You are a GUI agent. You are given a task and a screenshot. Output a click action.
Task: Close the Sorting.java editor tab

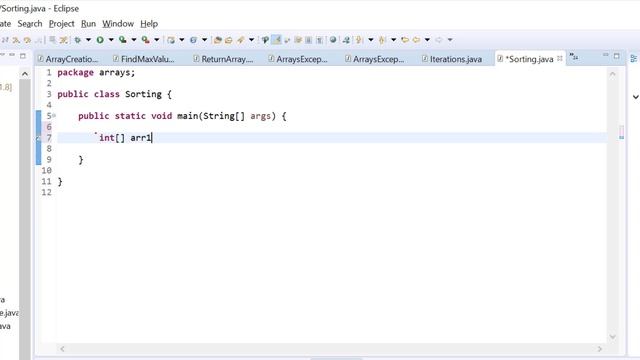click(560, 59)
